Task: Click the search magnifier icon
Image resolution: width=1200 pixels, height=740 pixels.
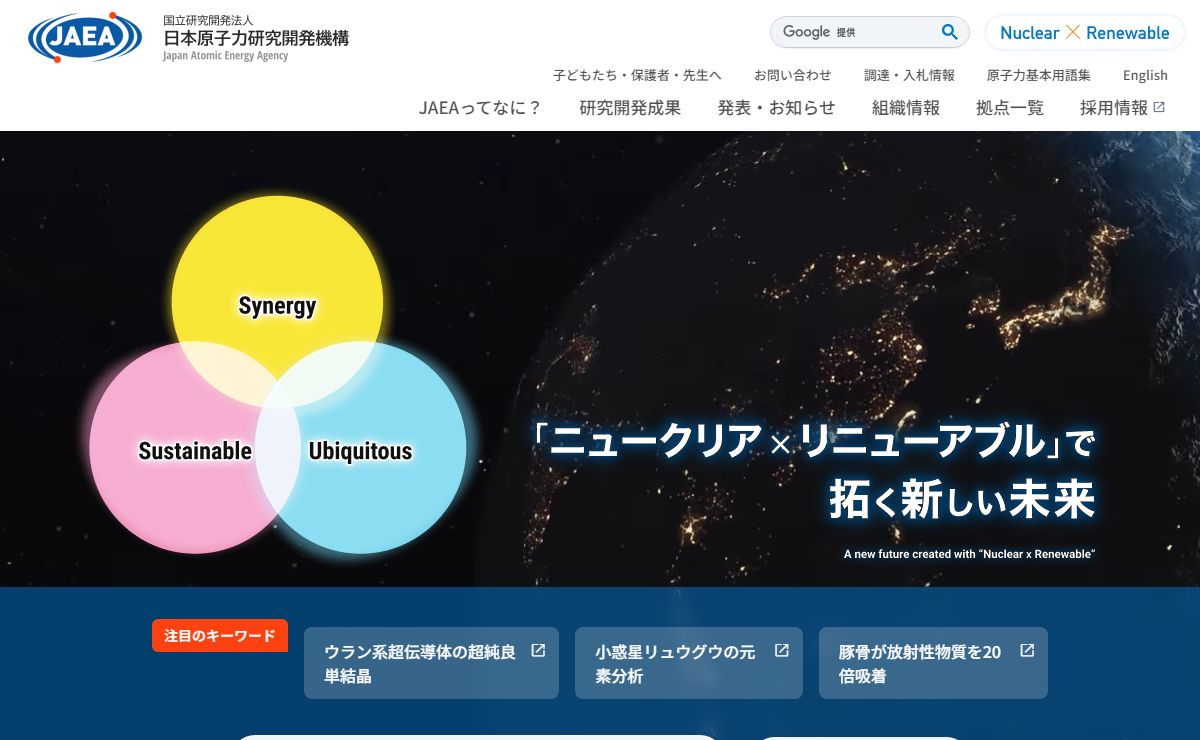Action: tap(950, 32)
